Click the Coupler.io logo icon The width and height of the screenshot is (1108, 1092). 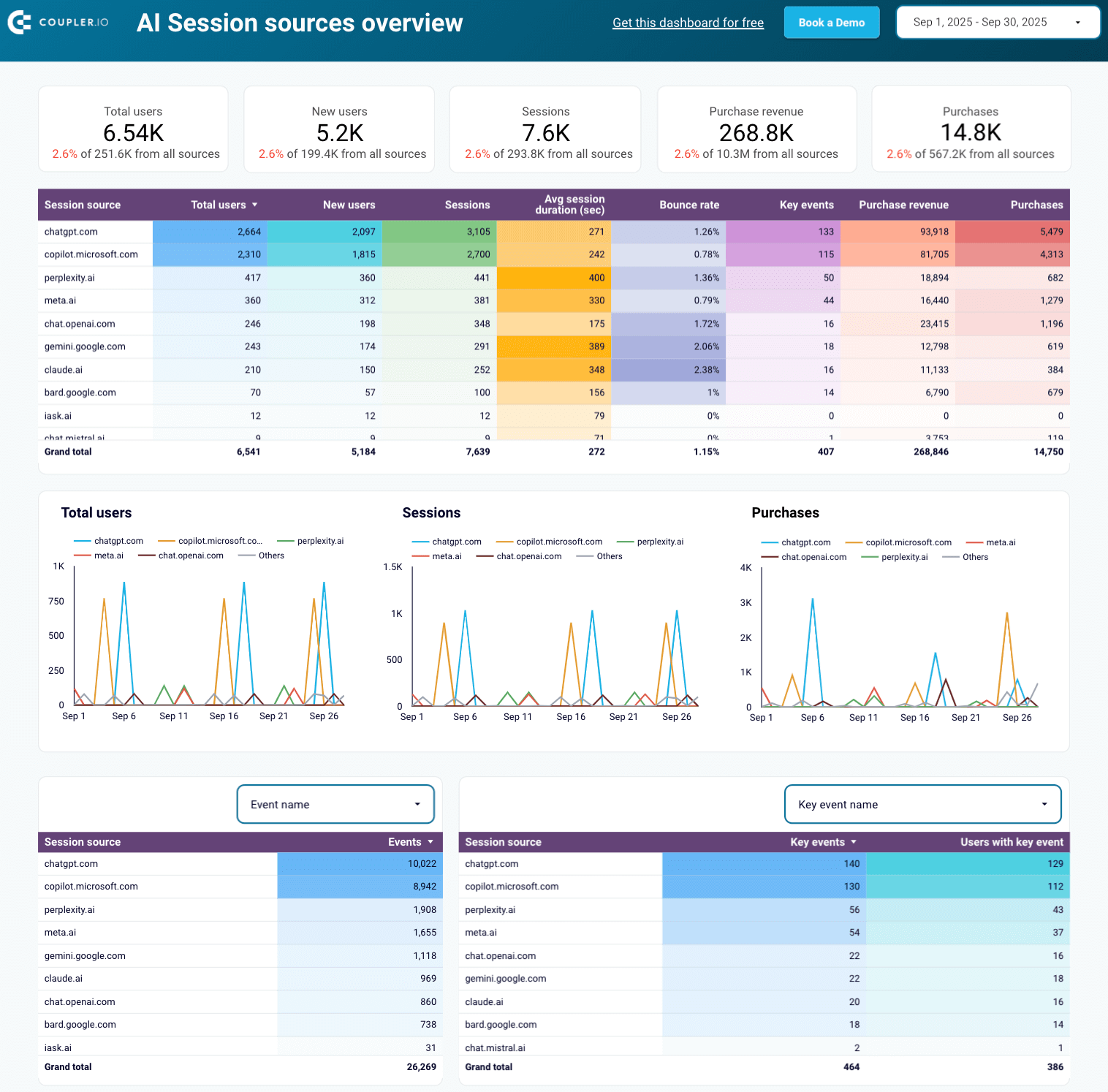[19, 23]
